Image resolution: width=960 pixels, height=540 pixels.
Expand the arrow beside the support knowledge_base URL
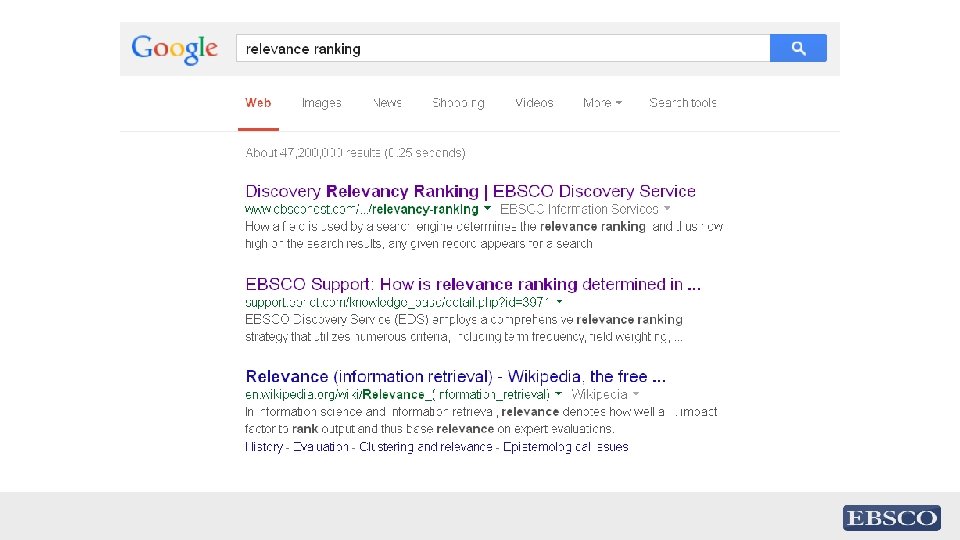pyautogui.click(x=559, y=302)
